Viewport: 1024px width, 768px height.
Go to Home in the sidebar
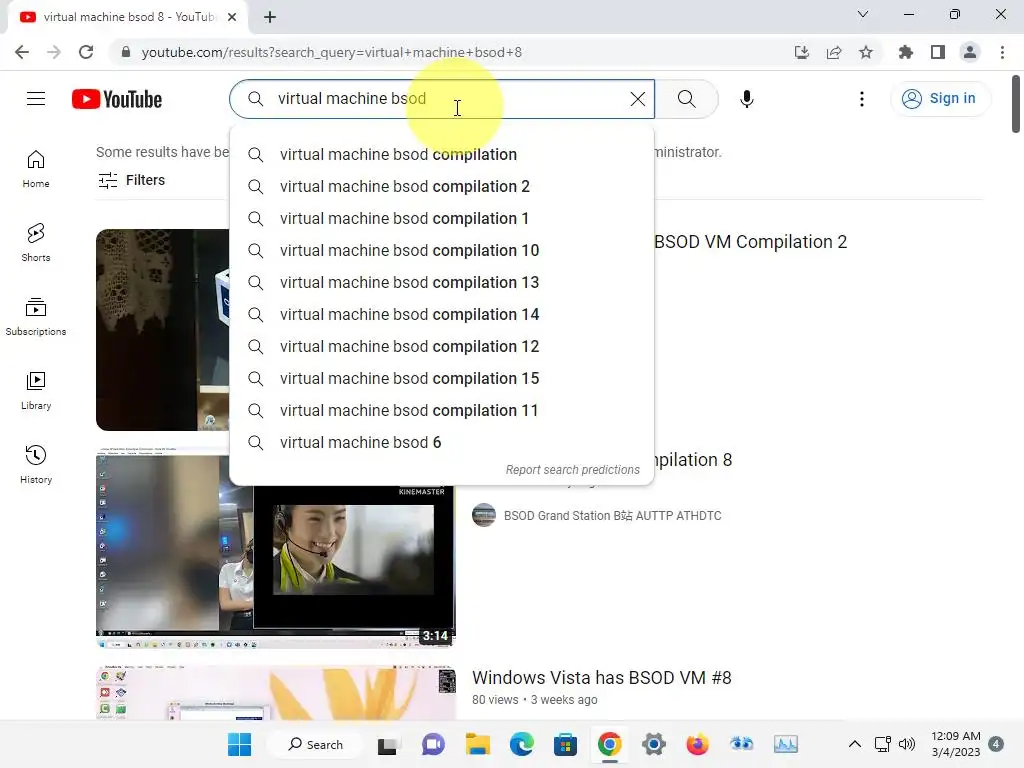pyautogui.click(x=36, y=169)
